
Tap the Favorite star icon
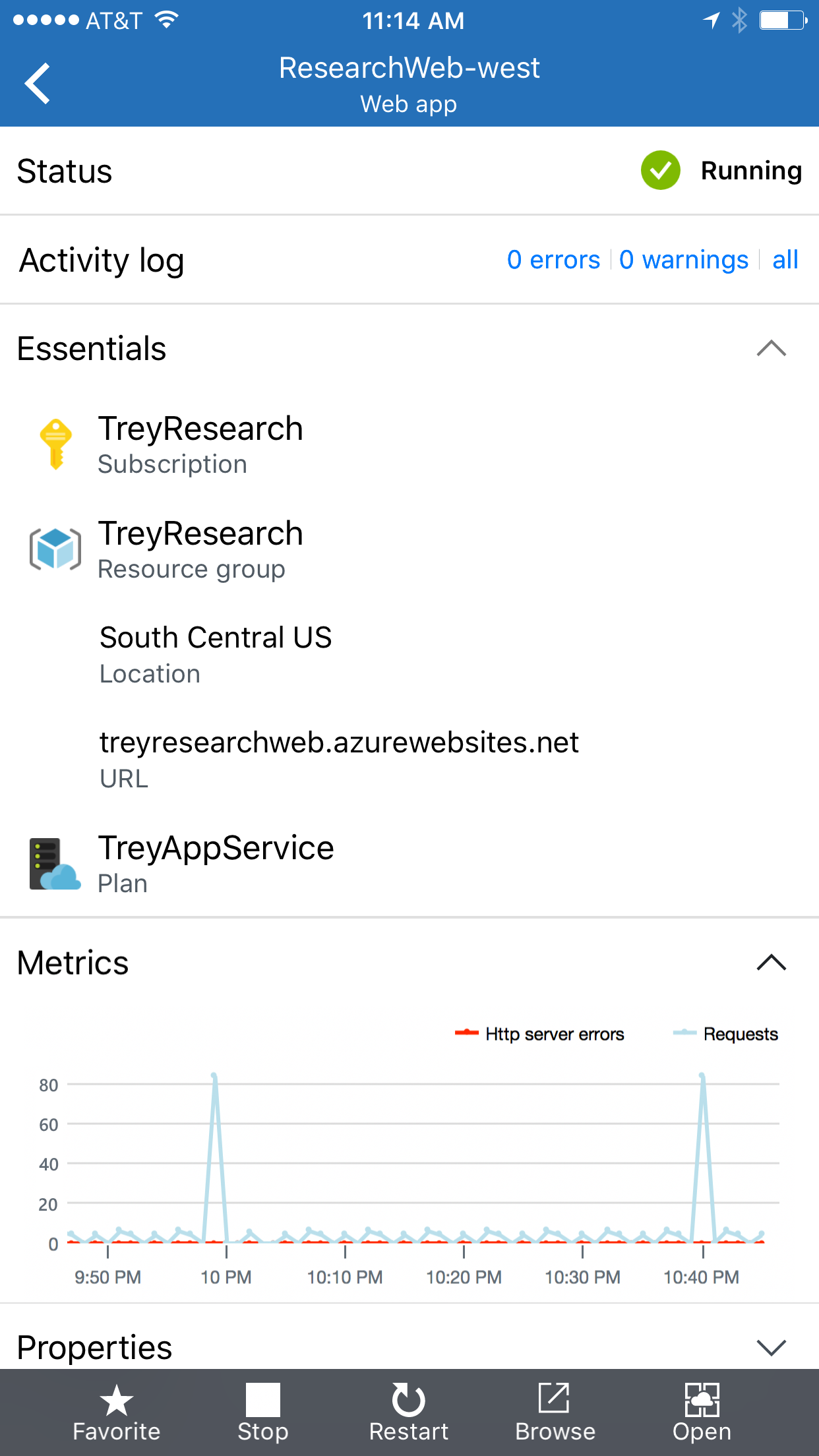click(x=117, y=1400)
